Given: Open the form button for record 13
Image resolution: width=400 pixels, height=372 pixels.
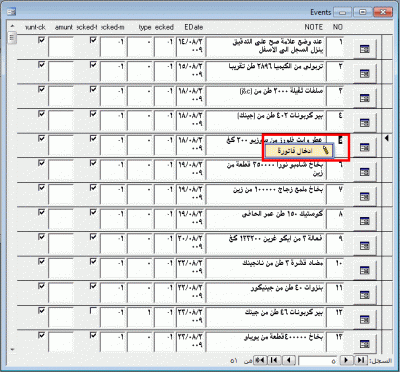Looking at the screenshot, I should (365, 343).
